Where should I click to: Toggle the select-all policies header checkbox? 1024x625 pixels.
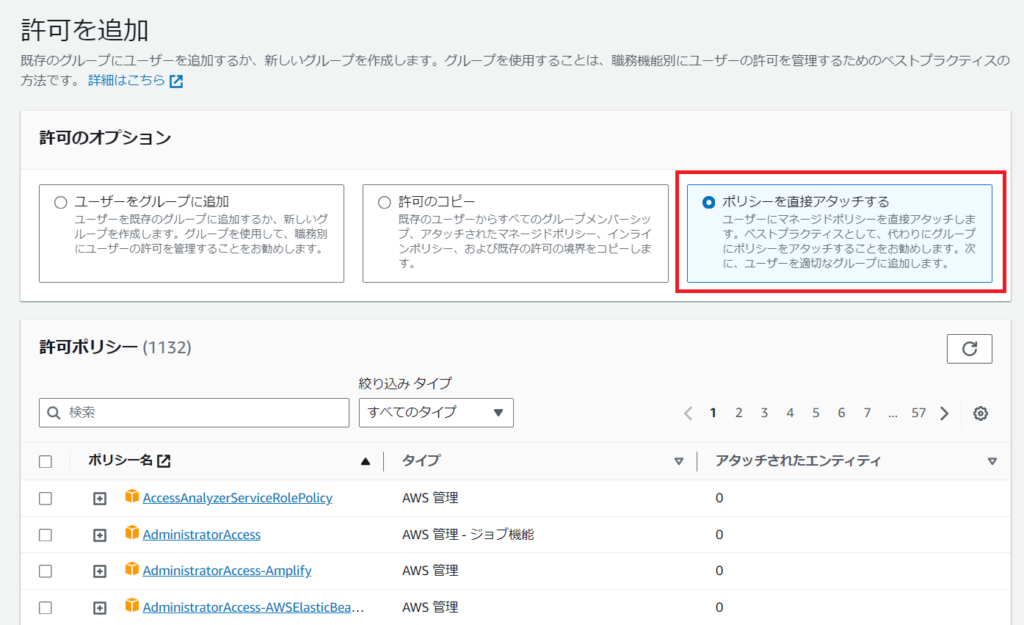[45, 461]
